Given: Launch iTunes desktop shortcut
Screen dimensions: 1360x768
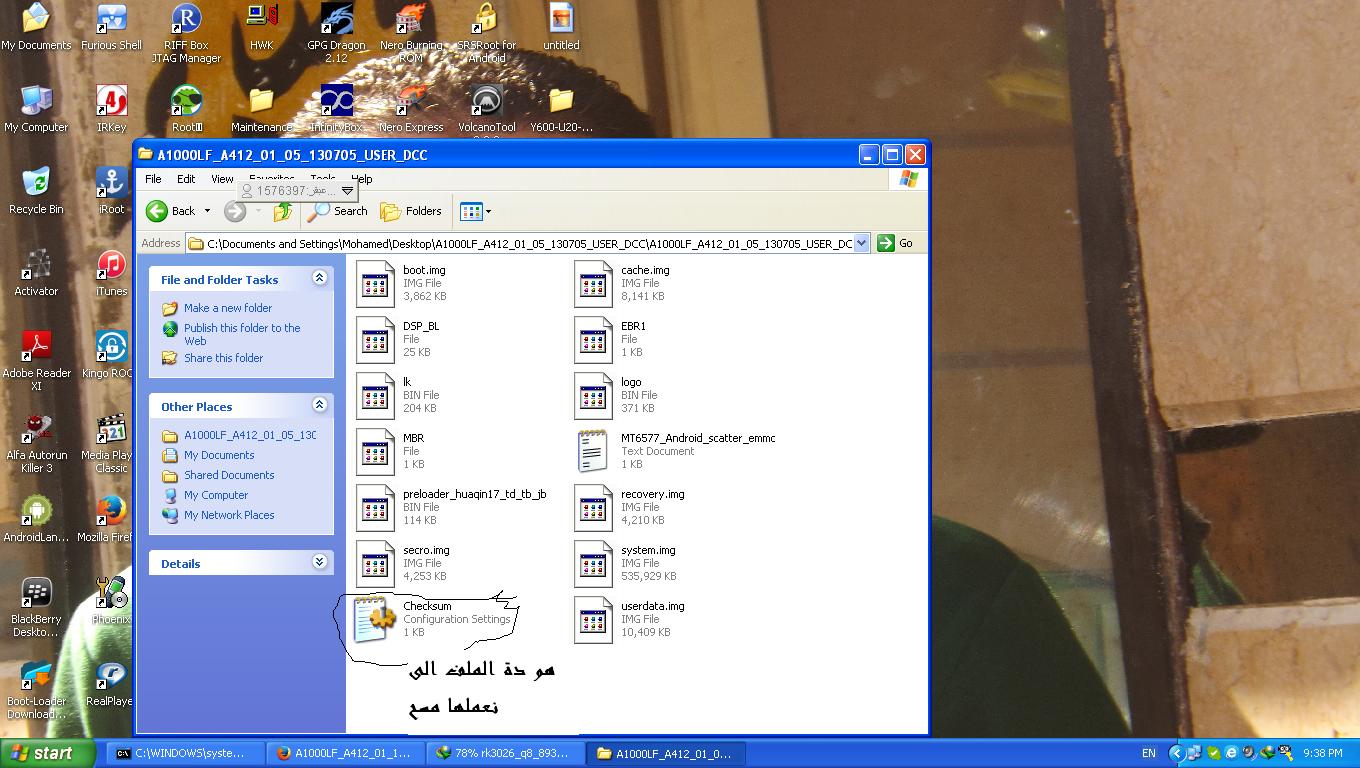Looking at the screenshot, I should [x=111, y=272].
